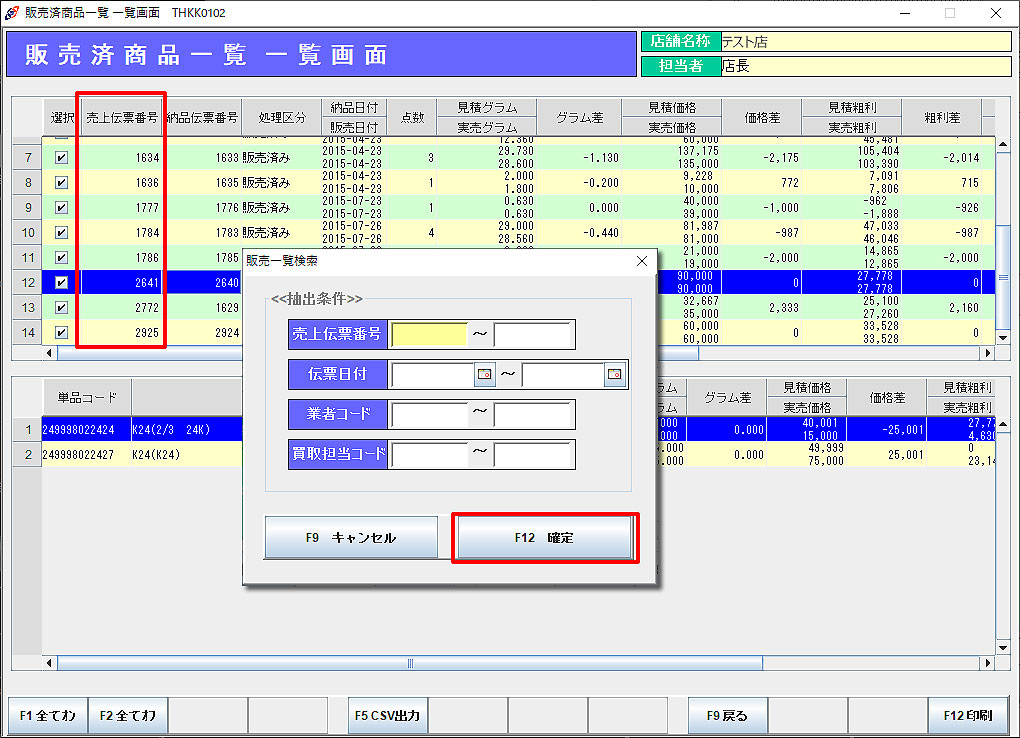1020x738 pixels.
Task: Toggle the selection checkbox in row 10
Action: pos(61,233)
